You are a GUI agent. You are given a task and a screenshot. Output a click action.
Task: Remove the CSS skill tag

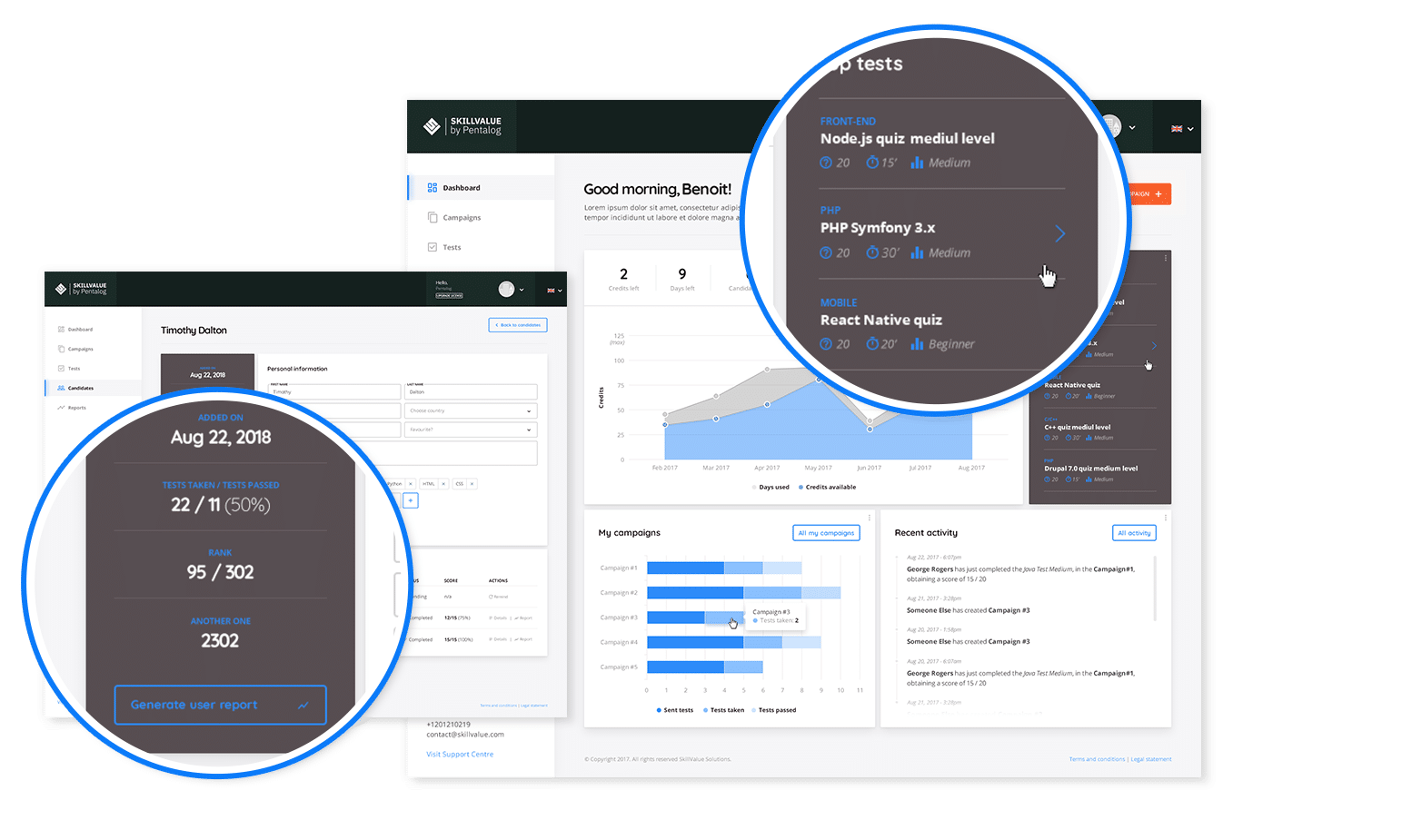pyautogui.click(x=472, y=484)
